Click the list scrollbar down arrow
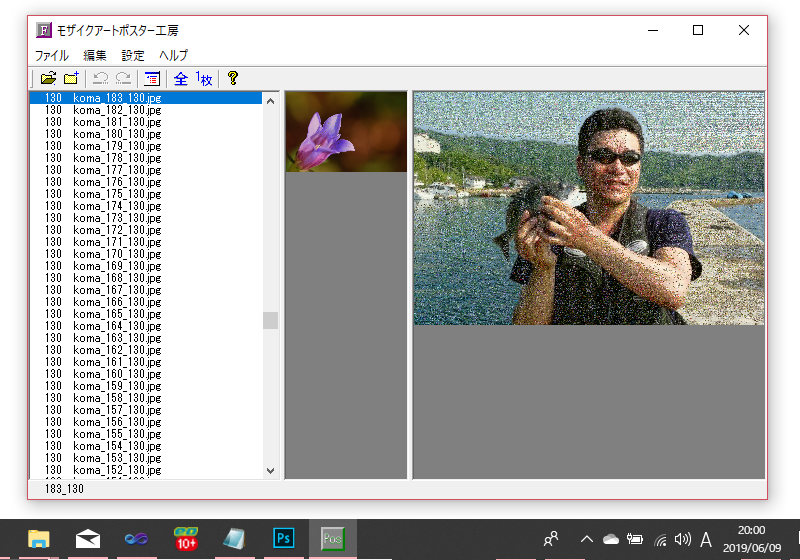800x560 pixels. coord(270,470)
